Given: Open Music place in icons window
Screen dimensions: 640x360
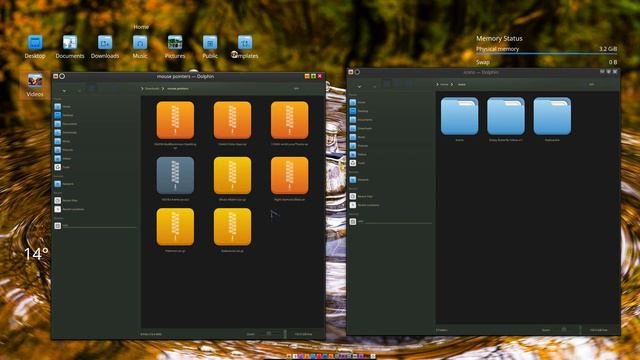Looking at the screenshot, I should pos(358,137).
